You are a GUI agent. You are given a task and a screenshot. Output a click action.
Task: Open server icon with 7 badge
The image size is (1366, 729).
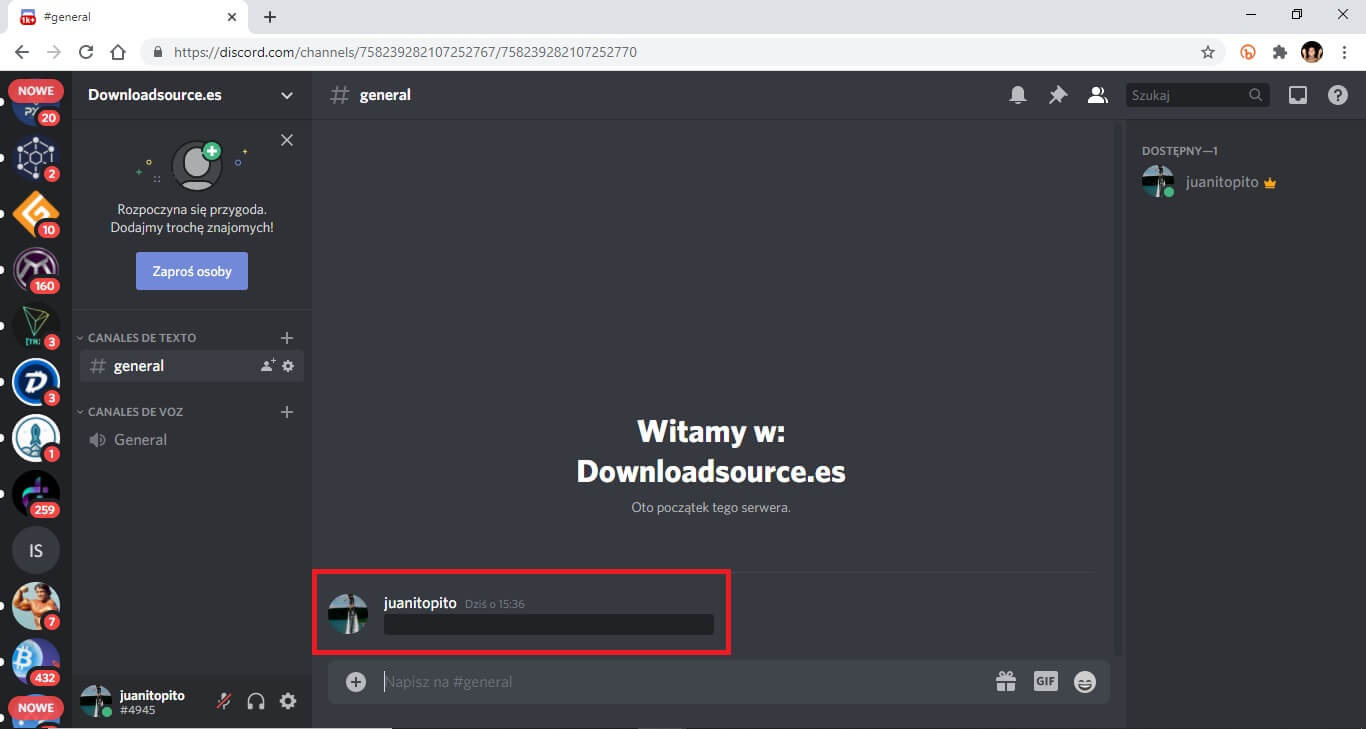(36, 606)
